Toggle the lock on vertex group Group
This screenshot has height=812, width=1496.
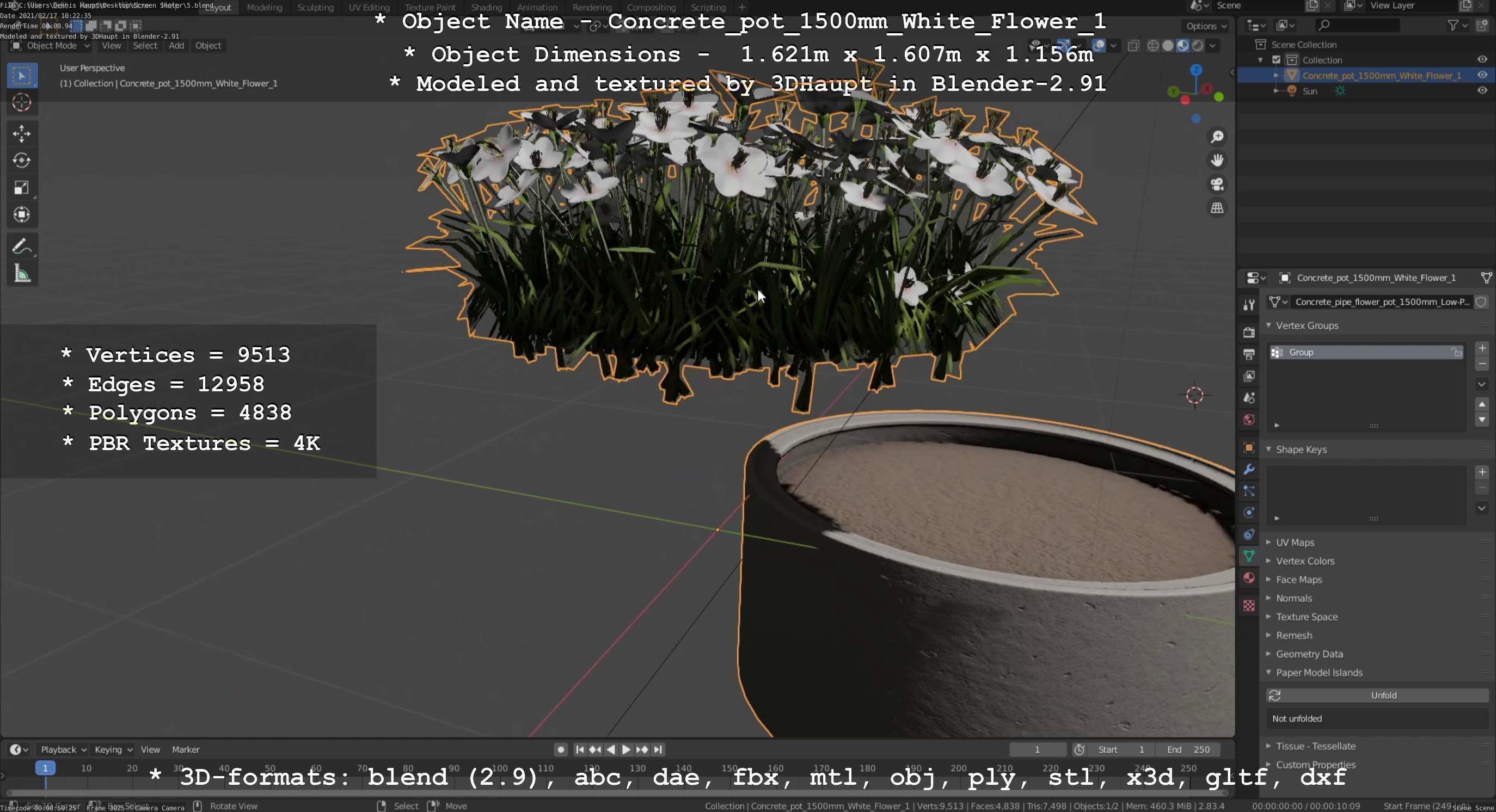tap(1456, 352)
